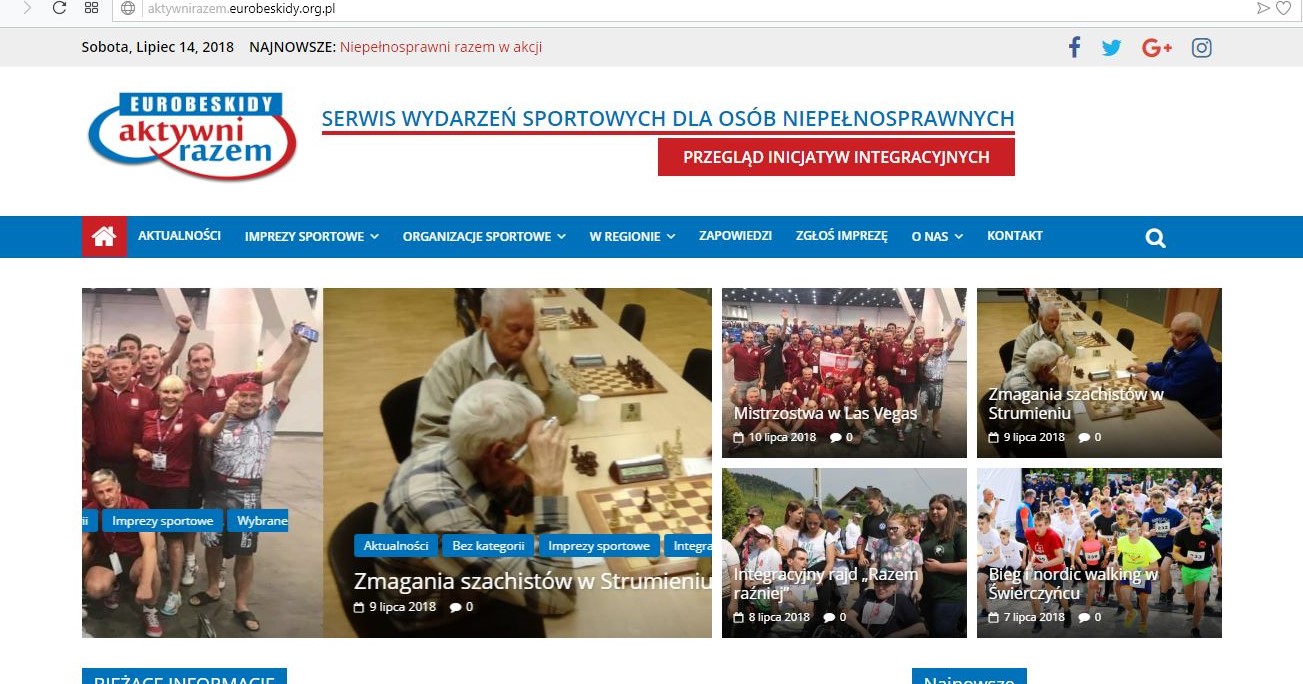Select the Bez kategorii tag
Image resolution: width=1303 pixels, height=684 pixels.
coord(488,546)
